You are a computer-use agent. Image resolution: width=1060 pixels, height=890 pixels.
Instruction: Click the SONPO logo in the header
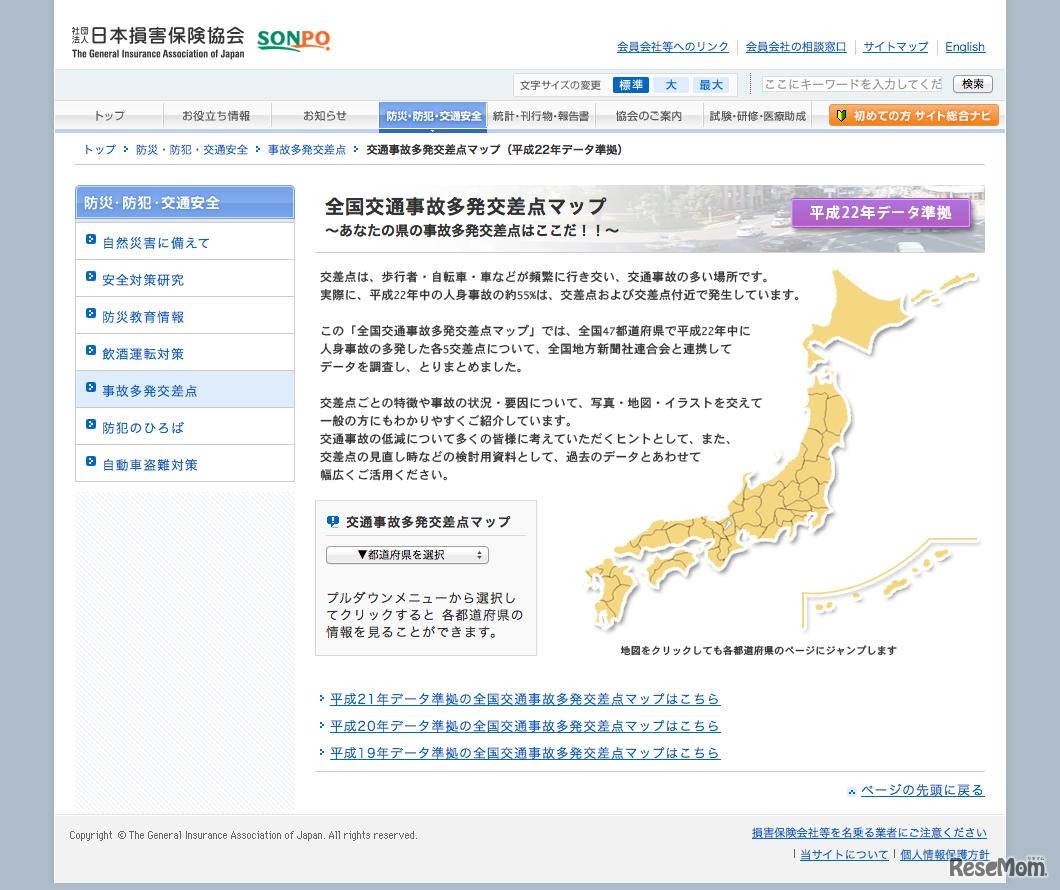coord(293,41)
